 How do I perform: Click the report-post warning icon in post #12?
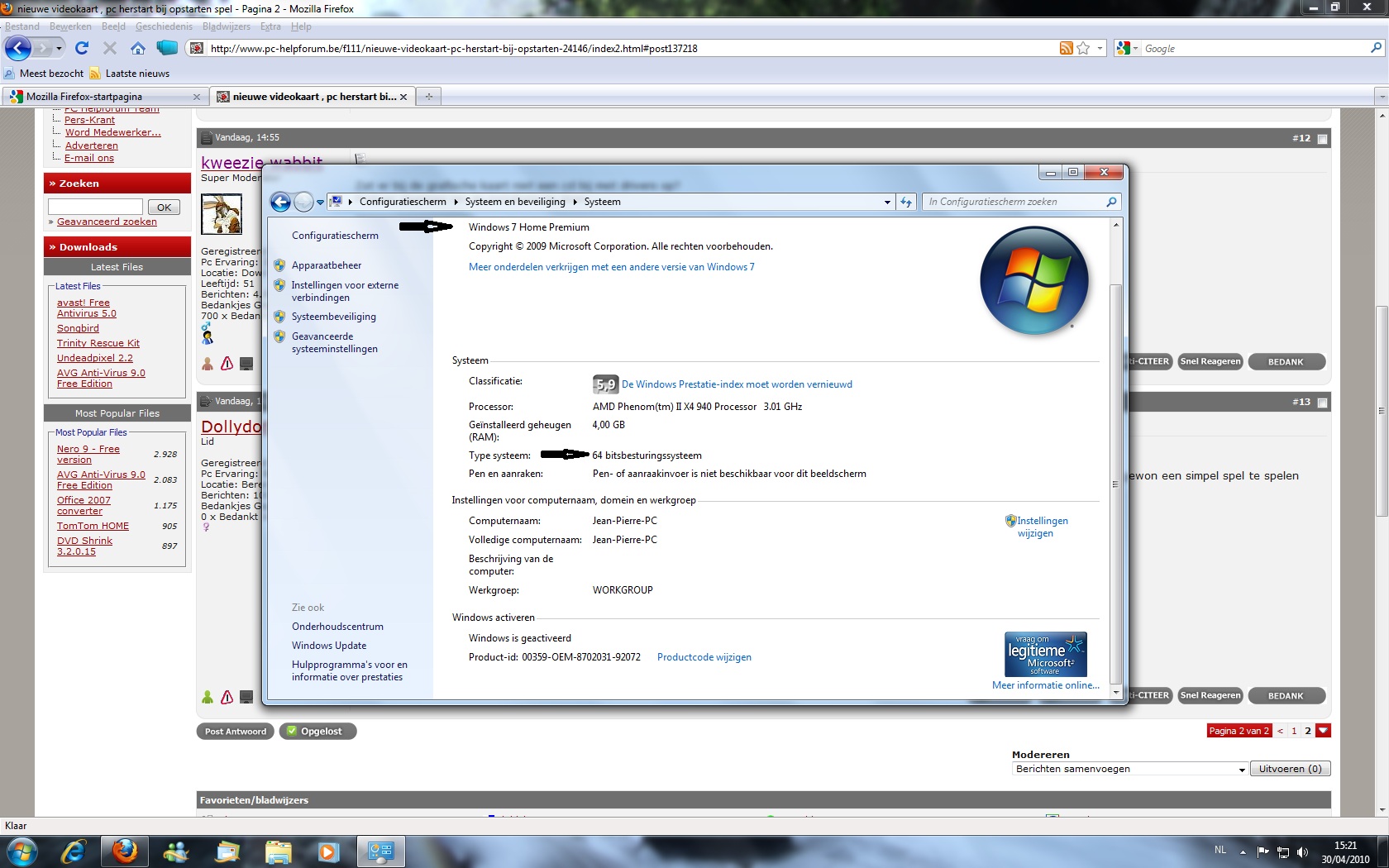227,363
